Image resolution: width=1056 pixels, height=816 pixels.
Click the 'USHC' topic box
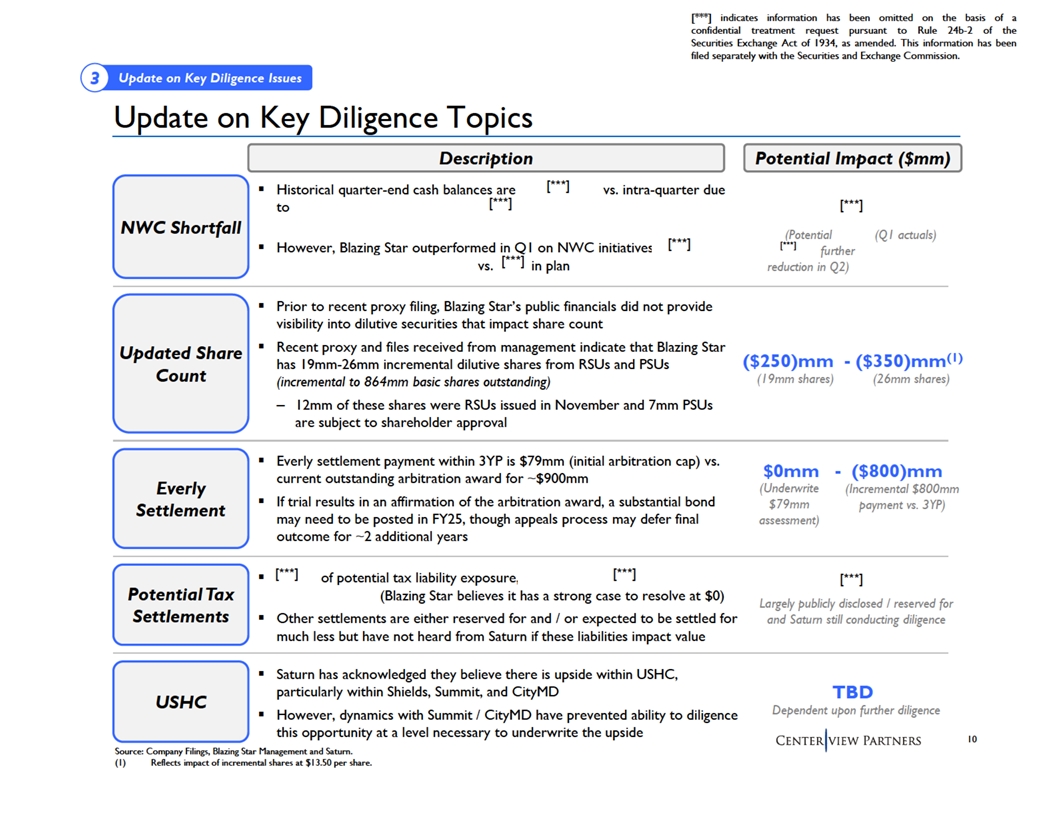[x=180, y=702]
